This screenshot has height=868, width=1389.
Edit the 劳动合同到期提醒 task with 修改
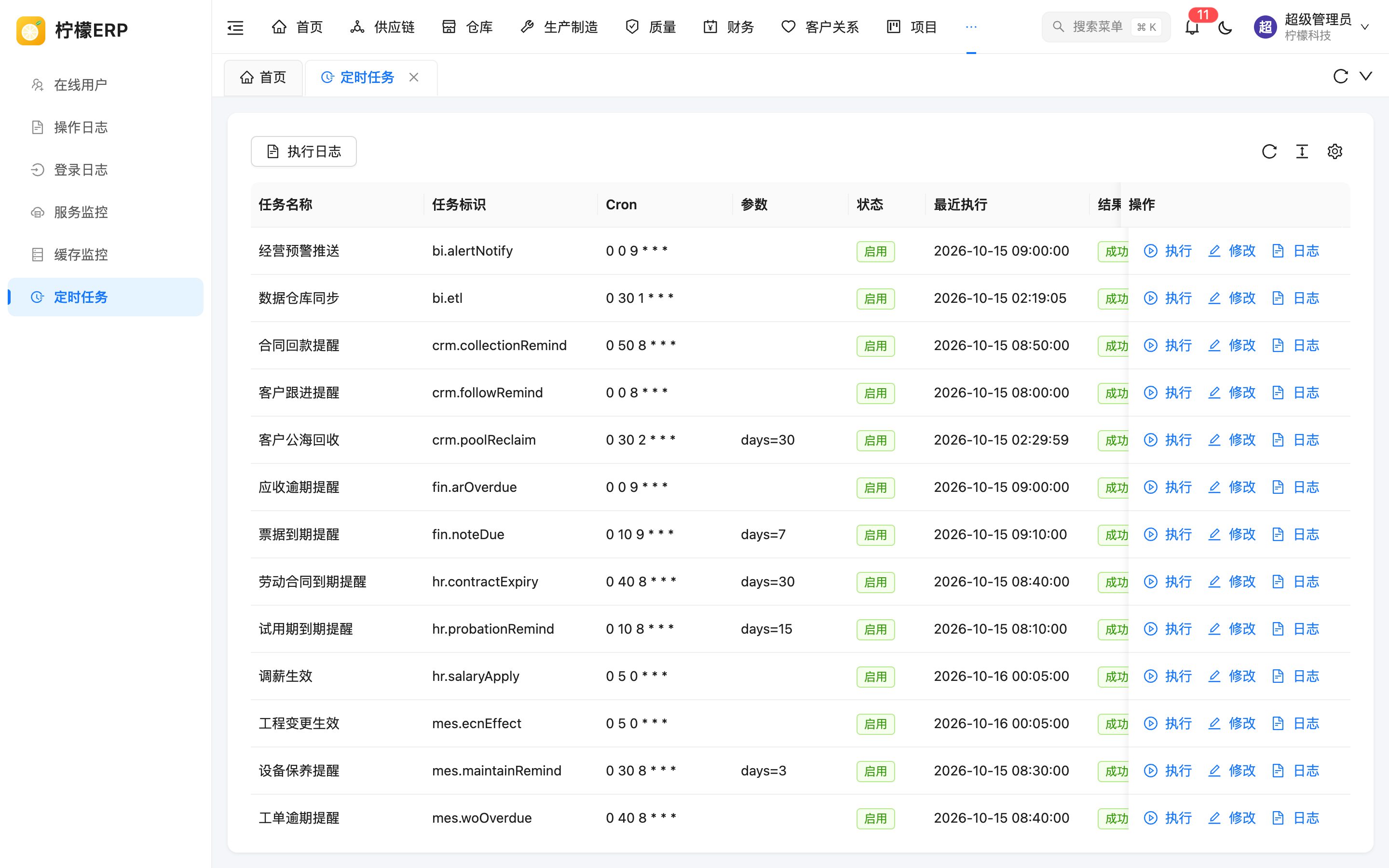tap(1232, 582)
